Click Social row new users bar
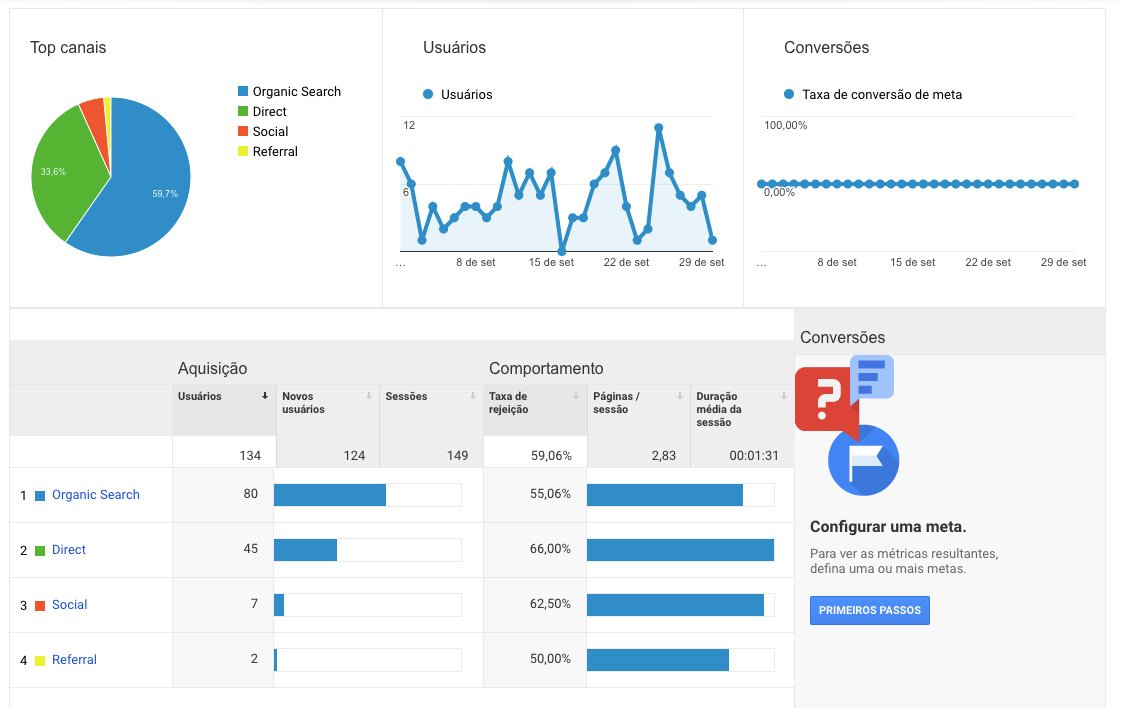Viewport: 1121px width, 708px height. 279,605
